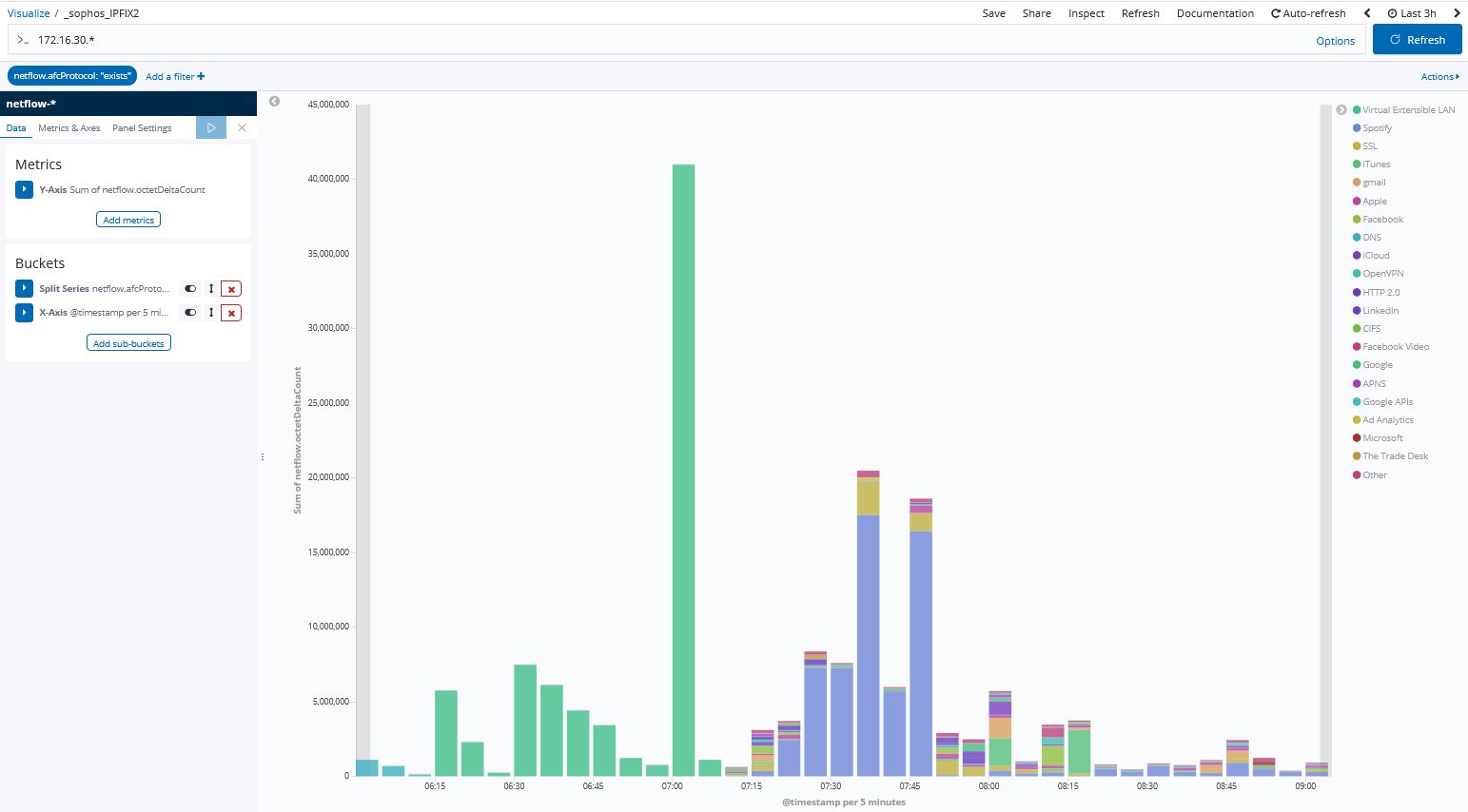
Task: Toggle the netflow.afcProtocol exists filter pill
Action: click(x=72, y=76)
